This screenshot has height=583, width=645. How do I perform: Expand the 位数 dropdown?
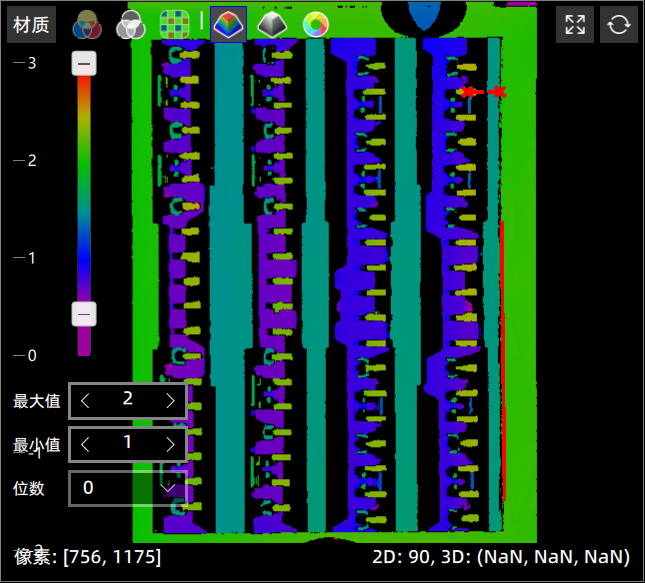coord(171,488)
